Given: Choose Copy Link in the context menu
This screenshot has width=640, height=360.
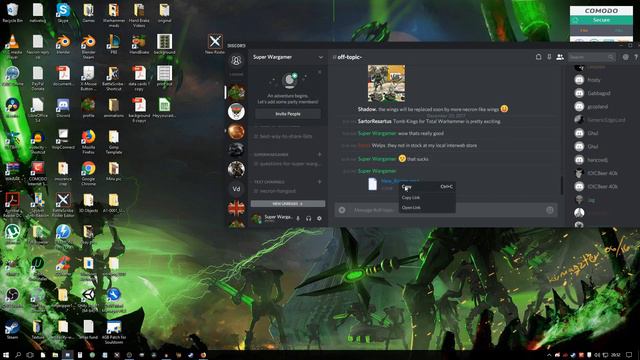Looking at the screenshot, I should click(427, 198).
